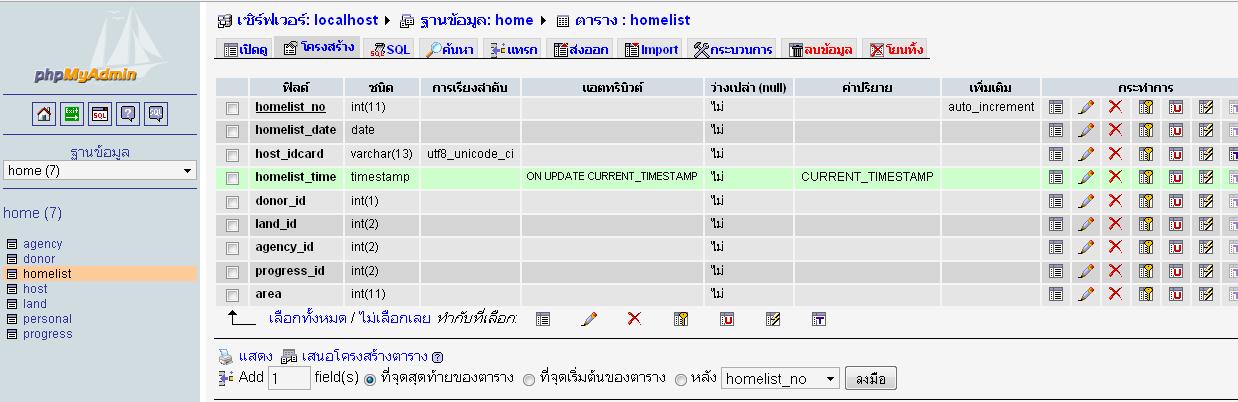The width and height of the screenshot is (1238, 402).
Task: Edit the donor_id field with pencil icon
Action: point(1086,201)
